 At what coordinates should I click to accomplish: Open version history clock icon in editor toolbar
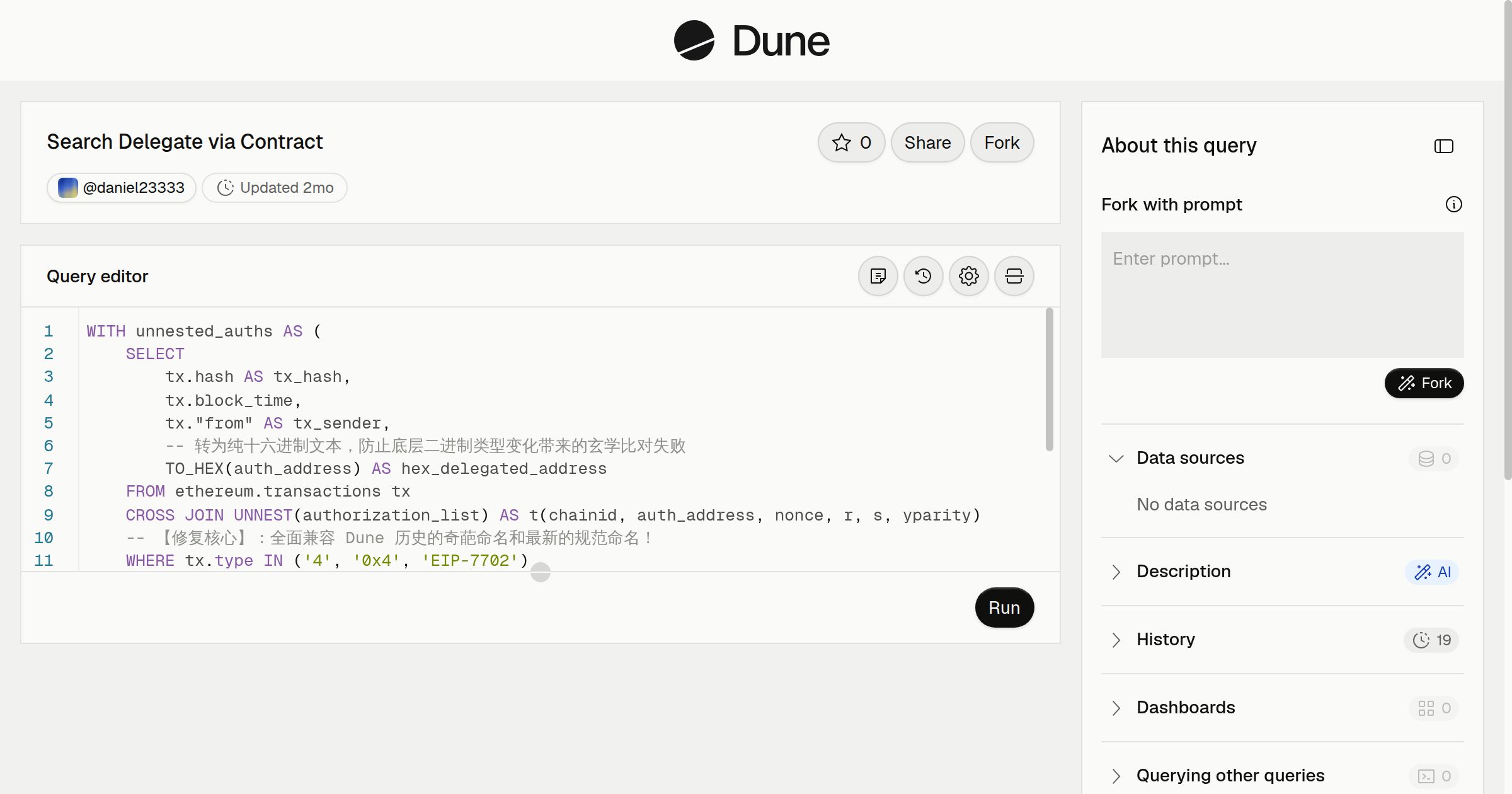pyautogui.click(x=923, y=276)
